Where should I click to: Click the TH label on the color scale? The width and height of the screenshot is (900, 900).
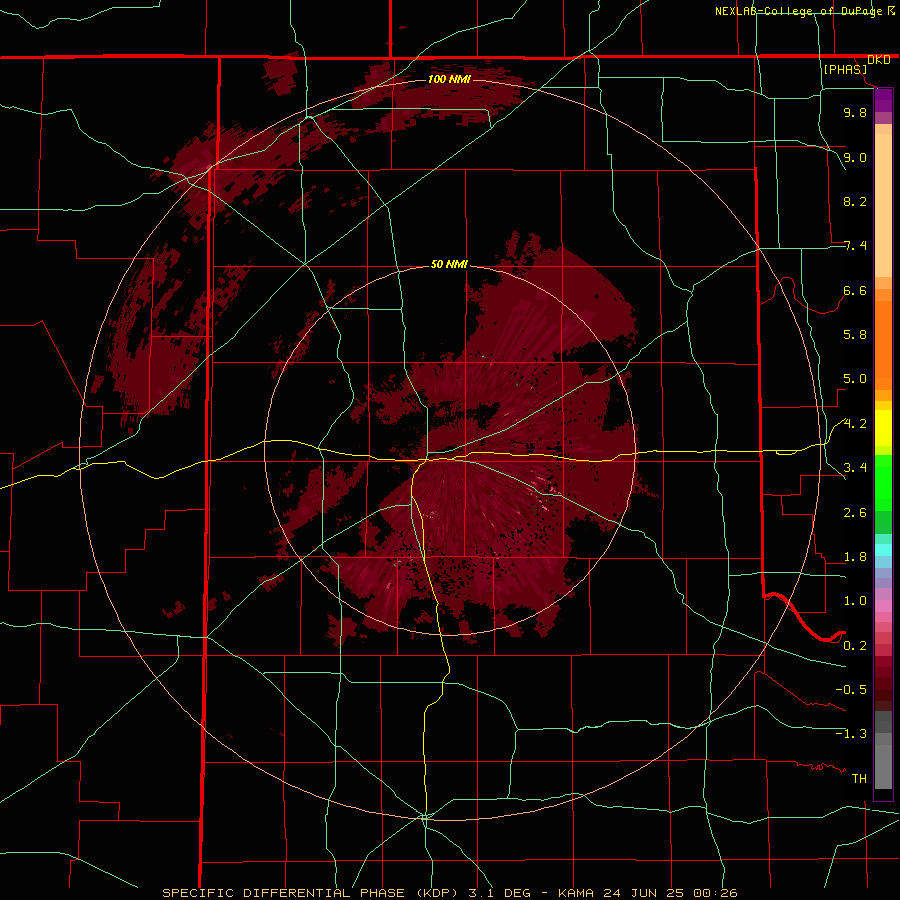[x=859, y=779]
